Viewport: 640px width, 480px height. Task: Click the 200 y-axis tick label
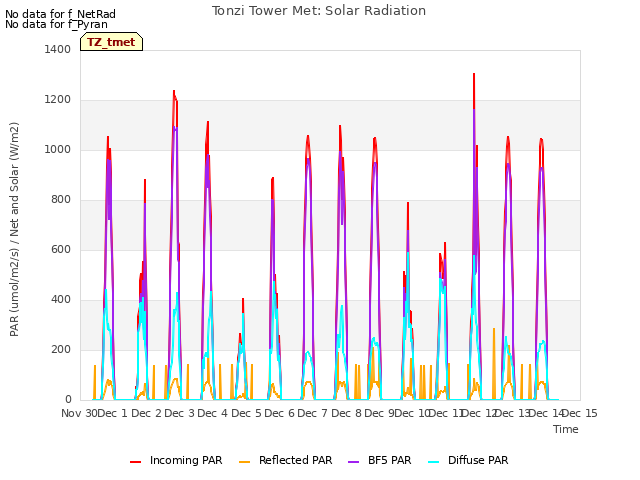(x=61, y=349)
